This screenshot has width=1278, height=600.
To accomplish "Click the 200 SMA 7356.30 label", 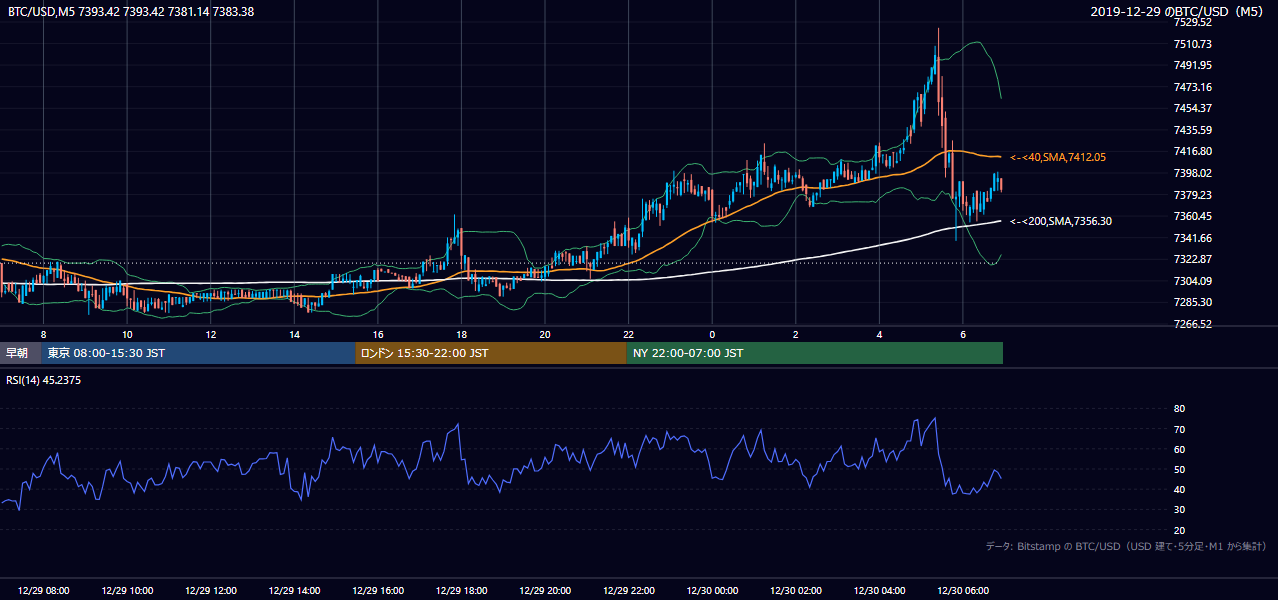I will [x=1061, y=221].
